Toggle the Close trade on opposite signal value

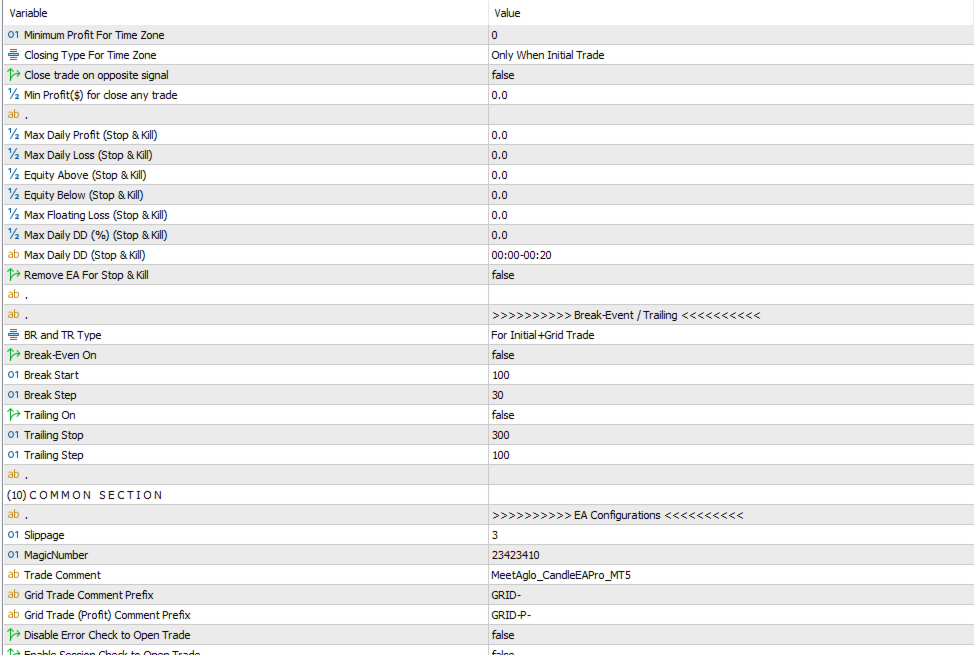(503, 75)
